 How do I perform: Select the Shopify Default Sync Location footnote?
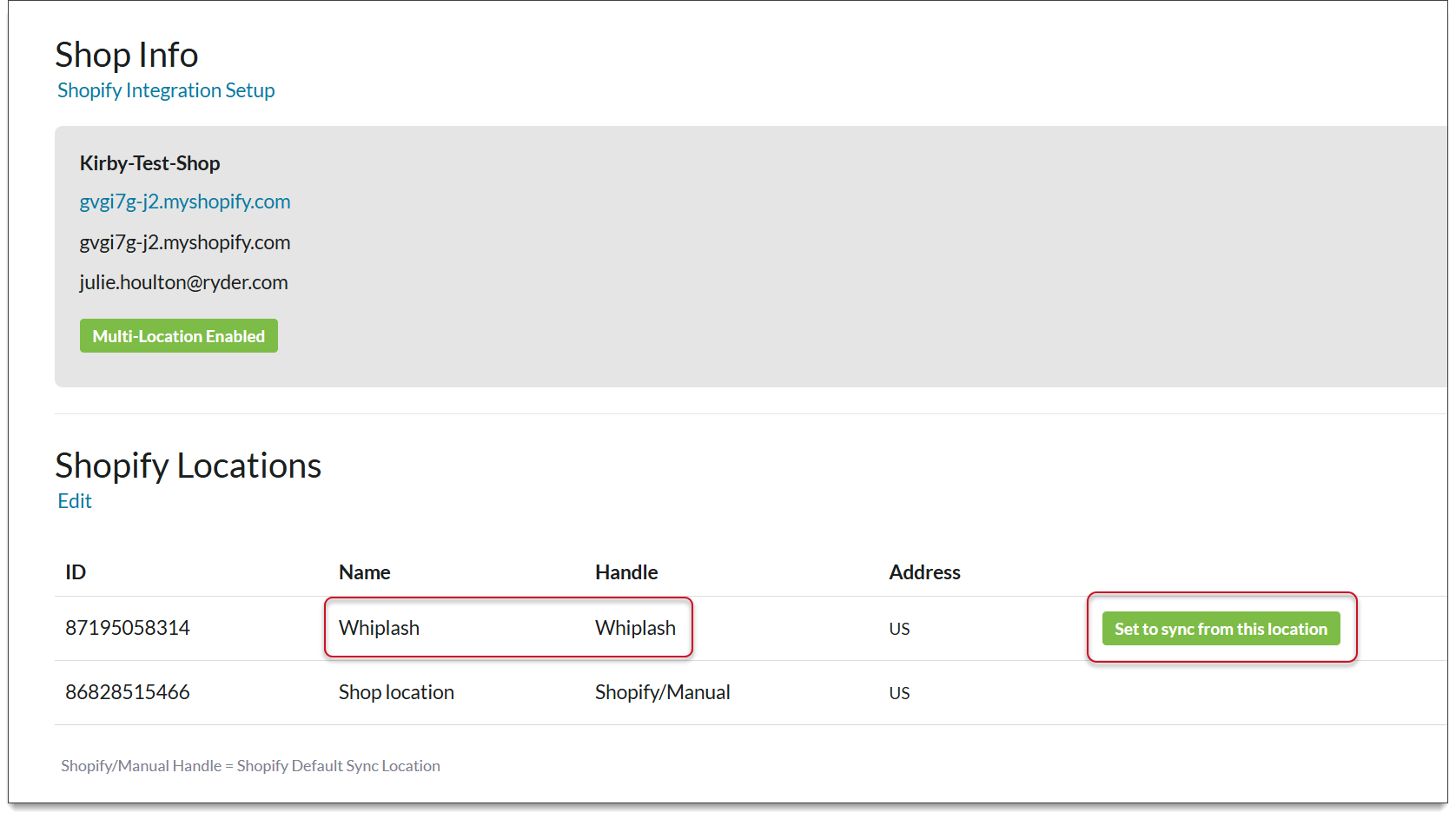click(x=250, y=766)
